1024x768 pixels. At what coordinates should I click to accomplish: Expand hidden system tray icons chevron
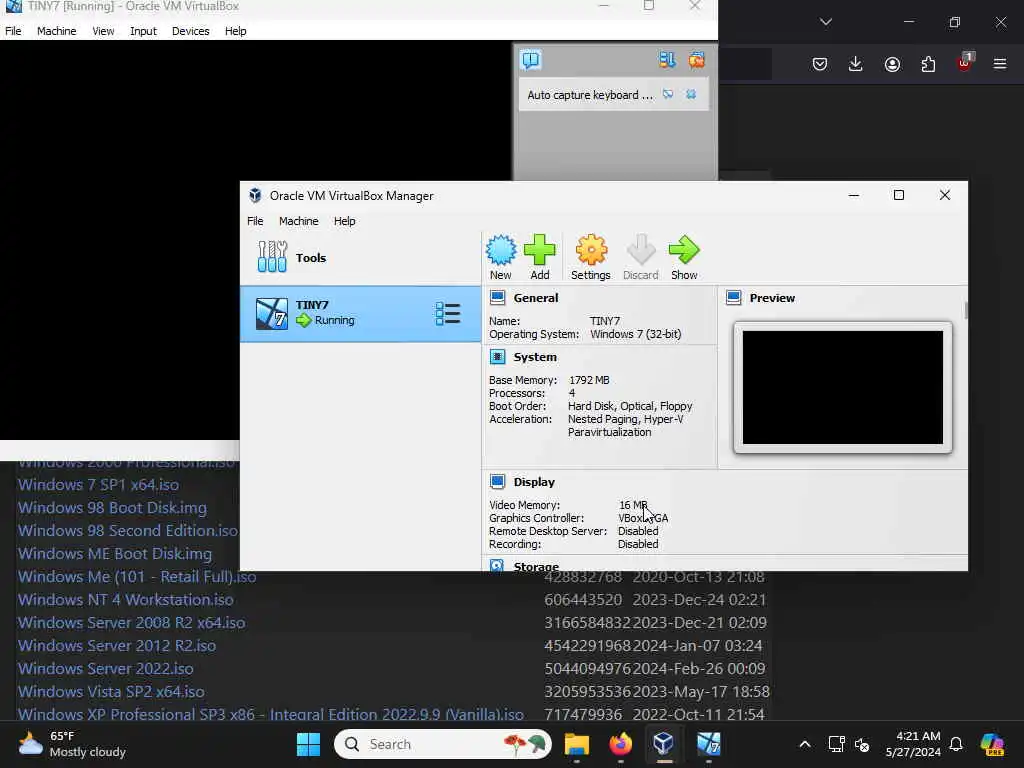805,744
